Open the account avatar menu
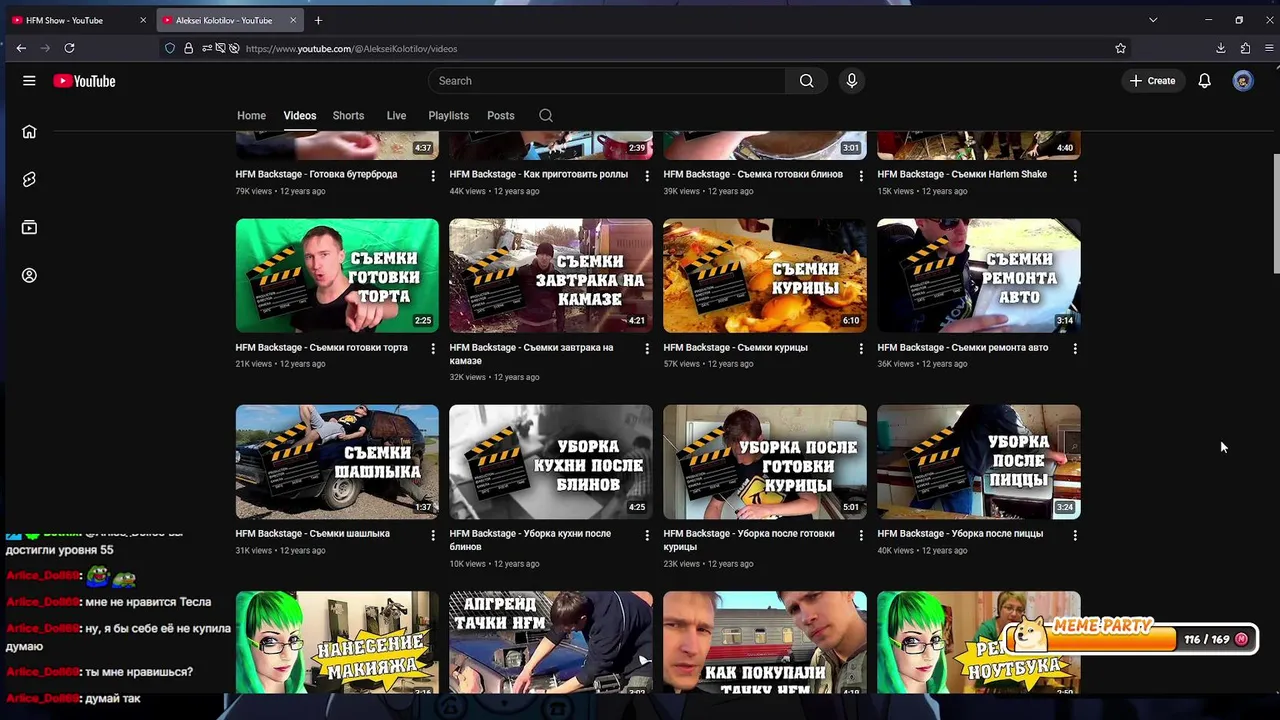1280x720 pixels. pyautogui.click(x=1243, y=81)
